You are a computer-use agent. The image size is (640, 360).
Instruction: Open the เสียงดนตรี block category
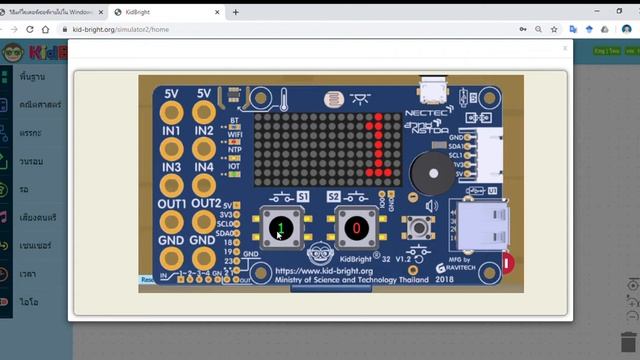tap(38, 217)
